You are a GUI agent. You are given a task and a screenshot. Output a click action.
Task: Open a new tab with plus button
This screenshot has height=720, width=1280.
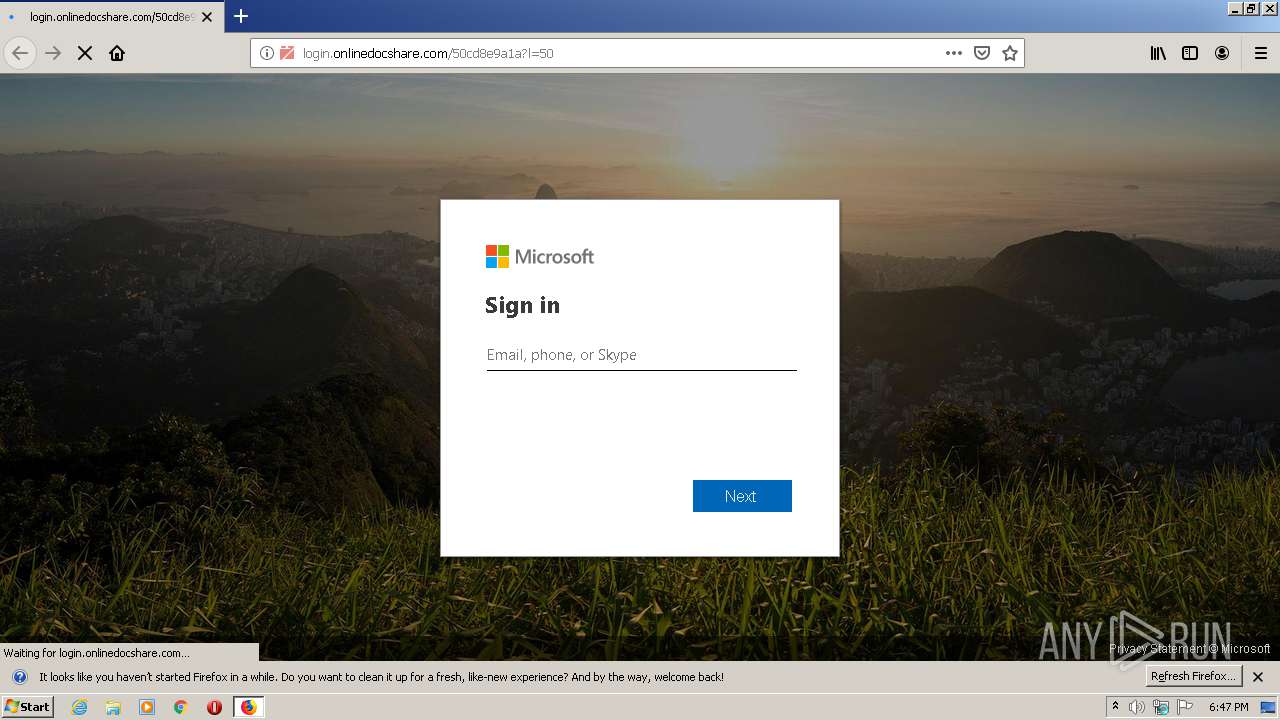pos(241,16)
